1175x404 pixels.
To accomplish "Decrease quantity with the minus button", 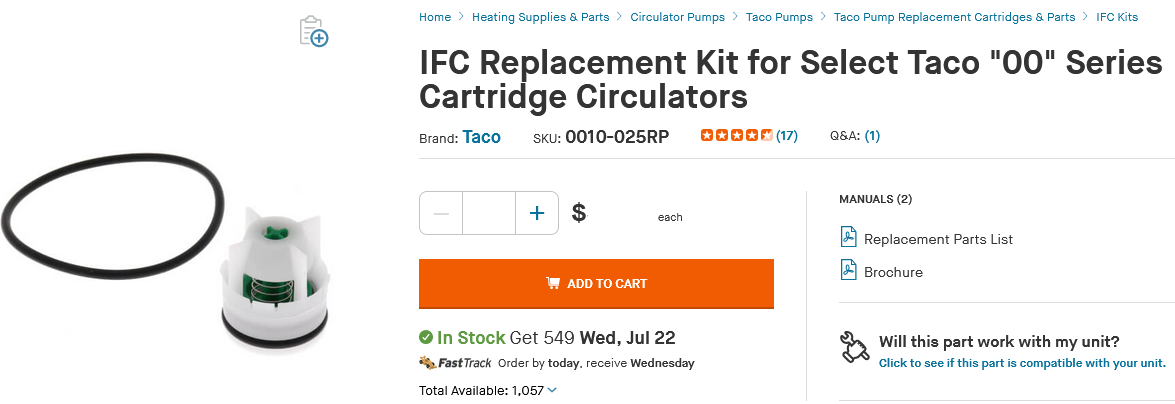I will coord(441,213).
